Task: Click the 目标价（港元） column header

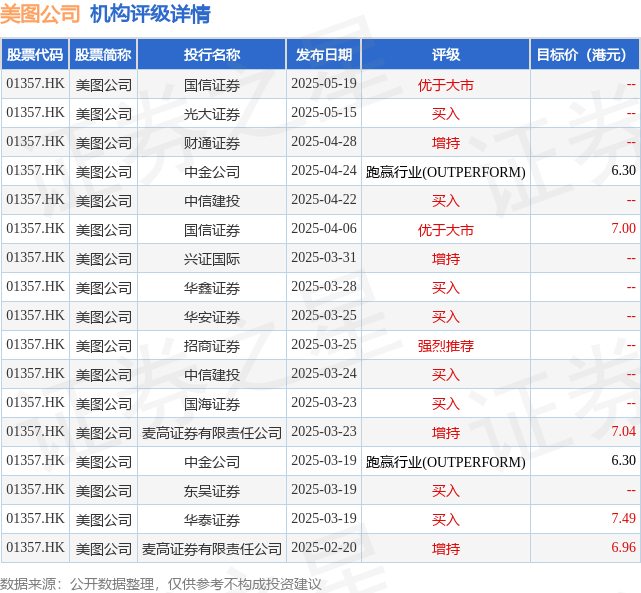Action: 585,55
